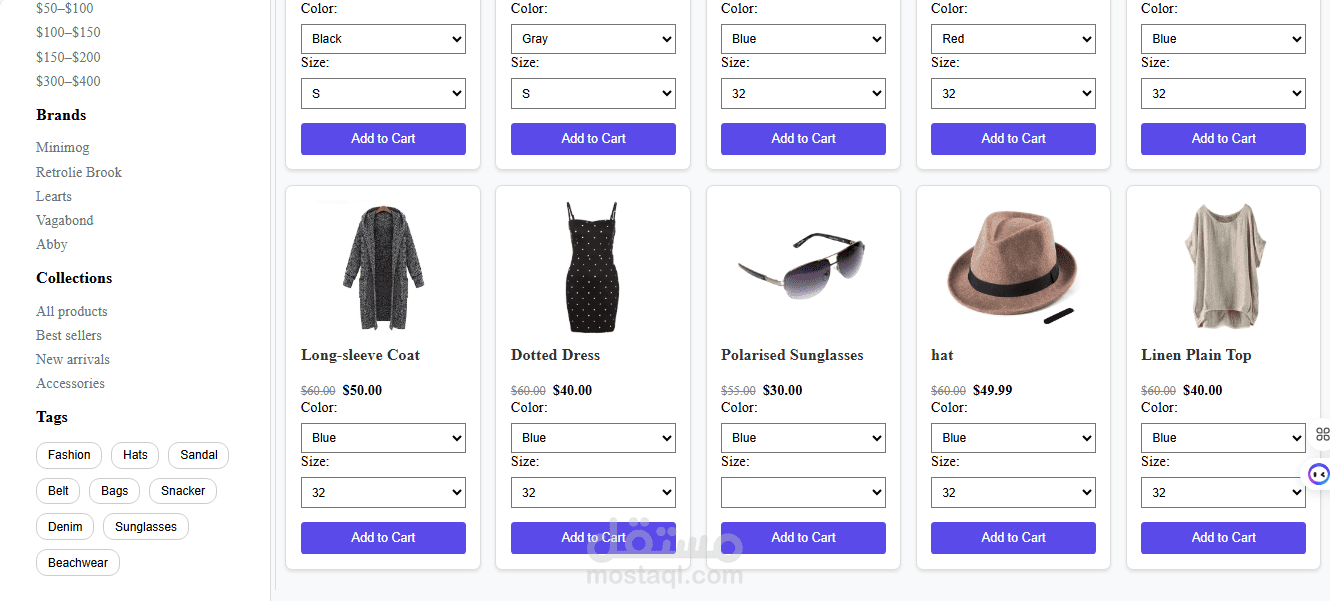Go to the New arrivals collection
The height and width of the screenshot is (601, 1330).
coord(73,359)
